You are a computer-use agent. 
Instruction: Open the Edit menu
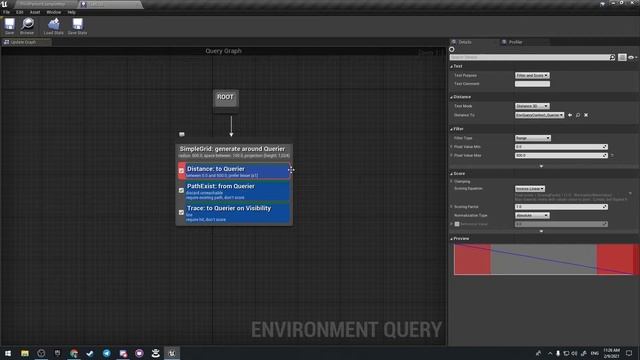click(20, 12)
